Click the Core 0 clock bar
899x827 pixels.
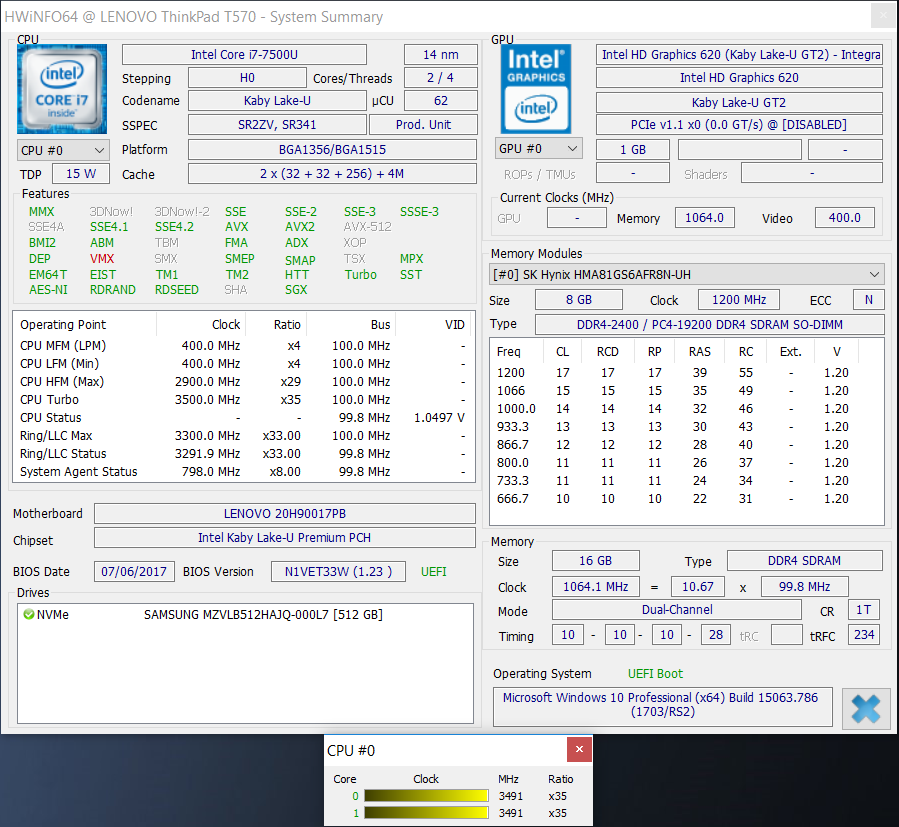point(425,796)
